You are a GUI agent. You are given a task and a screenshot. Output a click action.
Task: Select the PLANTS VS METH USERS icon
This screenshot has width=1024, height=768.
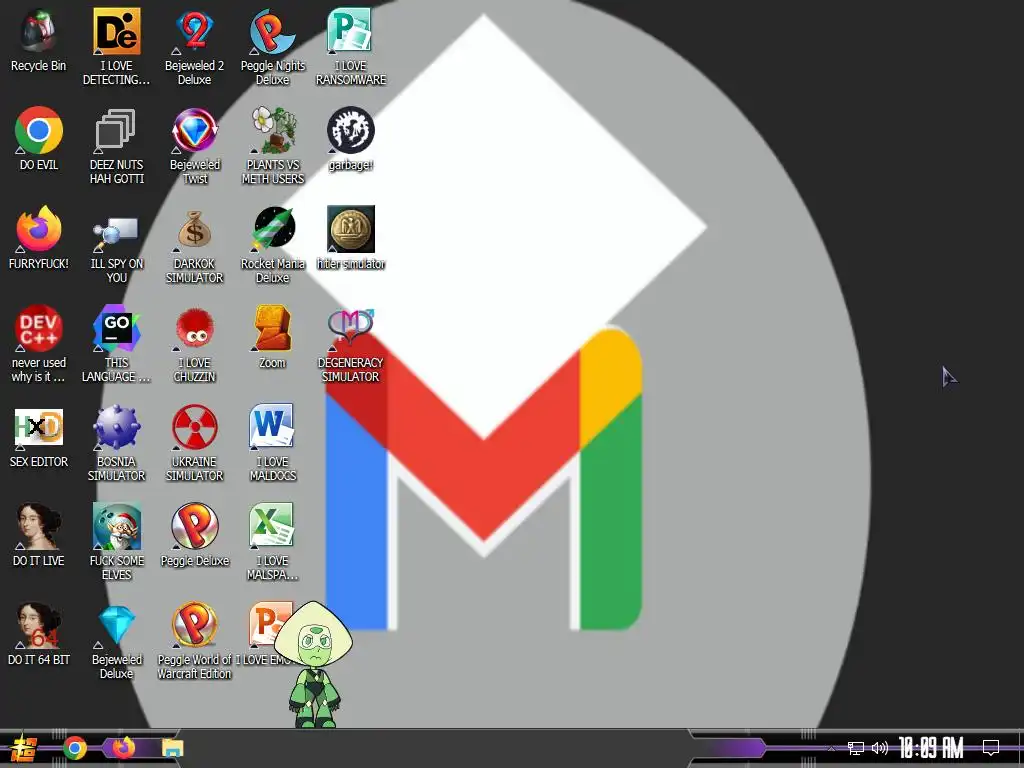272,130
